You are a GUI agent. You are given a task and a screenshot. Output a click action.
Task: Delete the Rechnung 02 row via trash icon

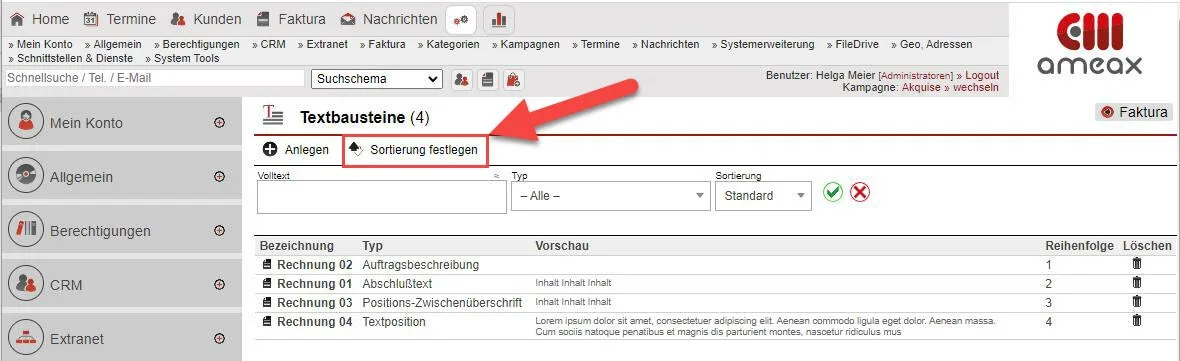click(1136, 264)
